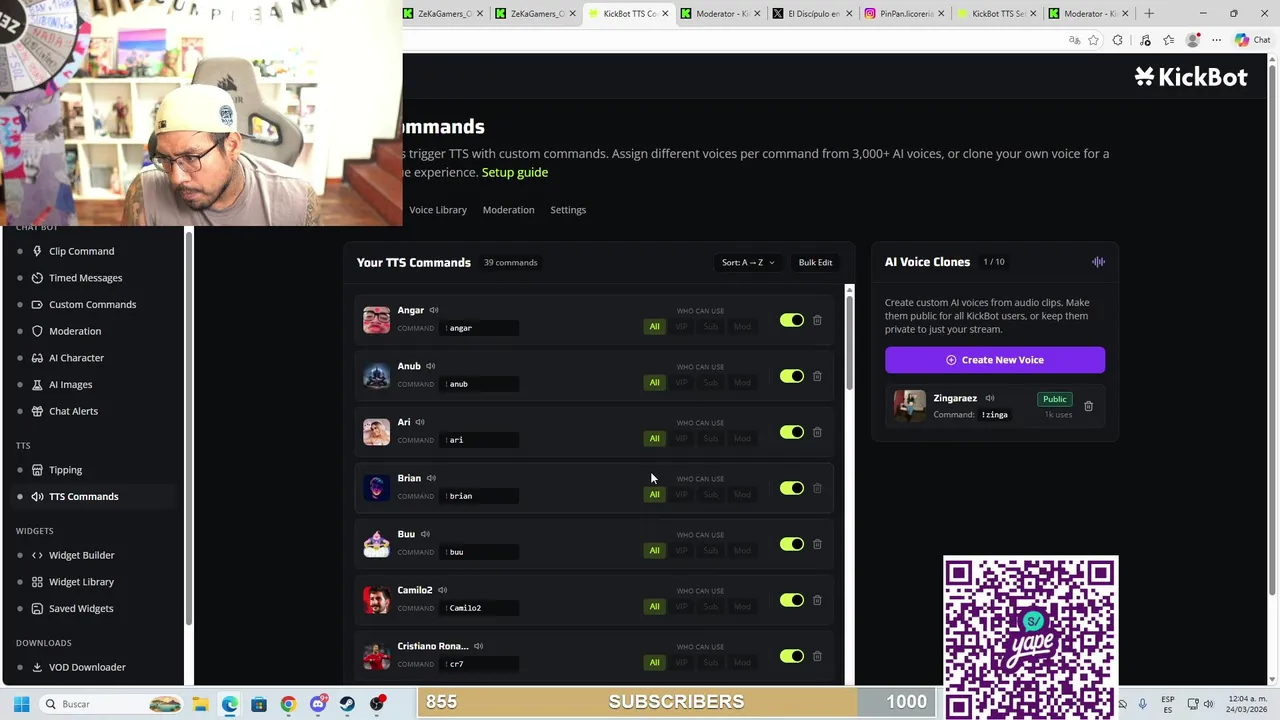The width and height of the screenshot is (1280, 720).
Task: Open Clip Command in the sidebar
Action: (81, 251)
